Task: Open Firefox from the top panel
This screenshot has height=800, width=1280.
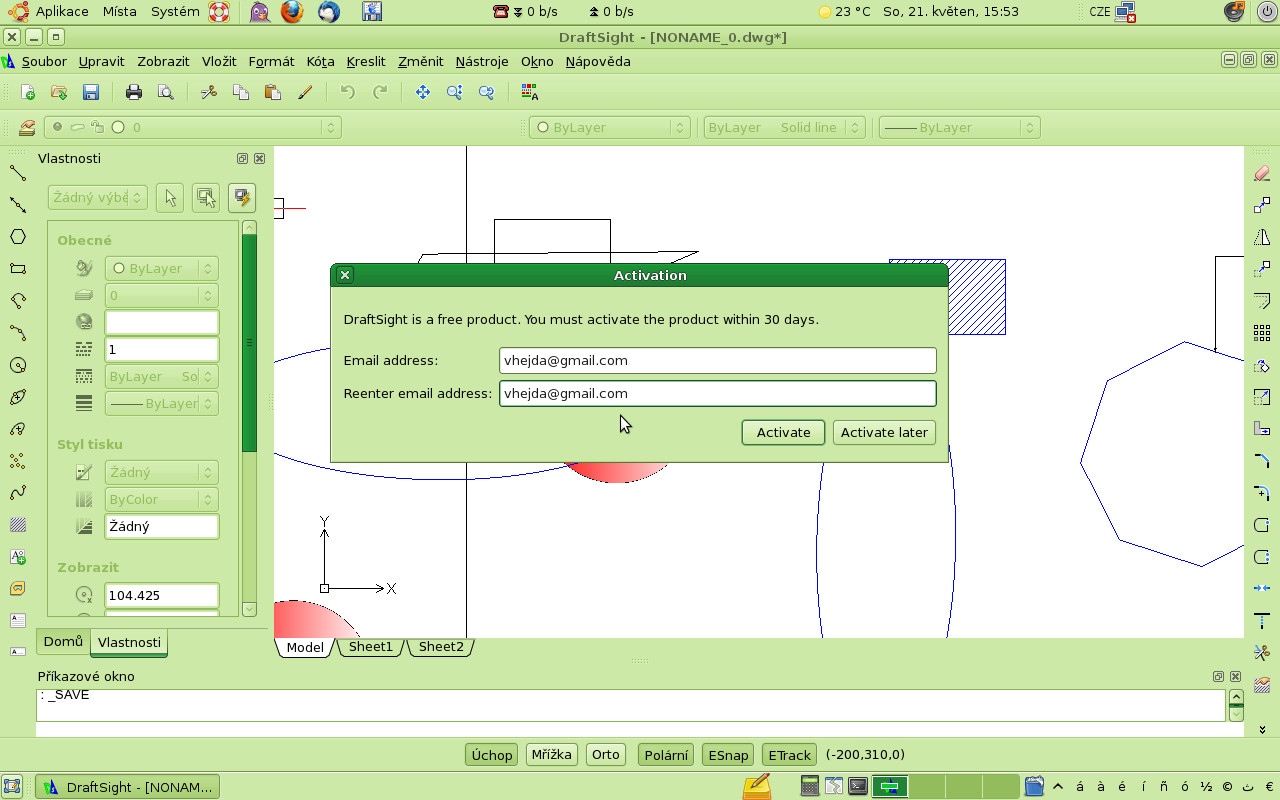Action: click(291, 12)
